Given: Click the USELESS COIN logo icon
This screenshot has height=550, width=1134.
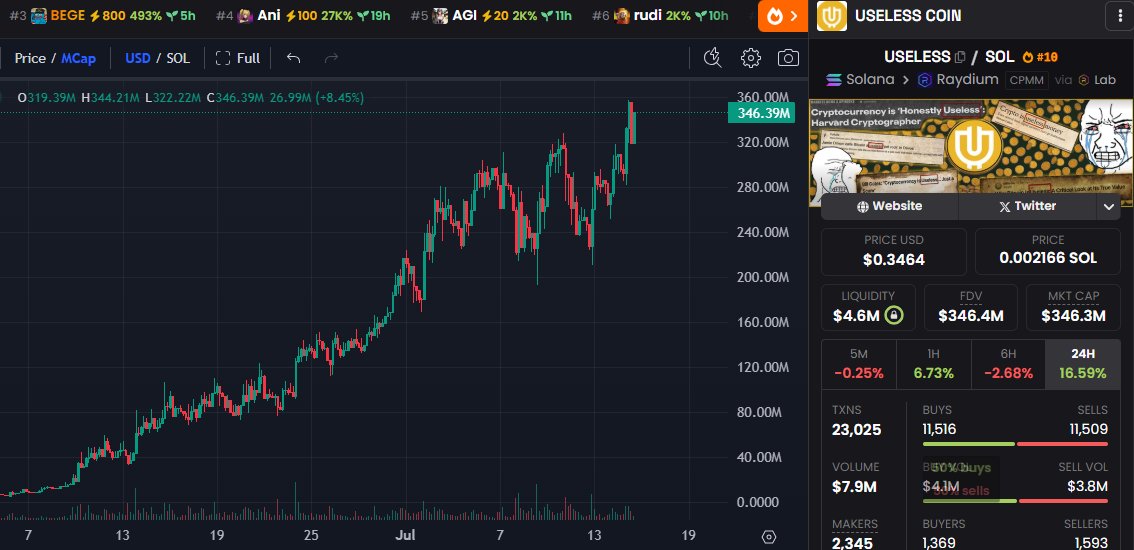Looking at the screenshot, I should tap(832, 16).
